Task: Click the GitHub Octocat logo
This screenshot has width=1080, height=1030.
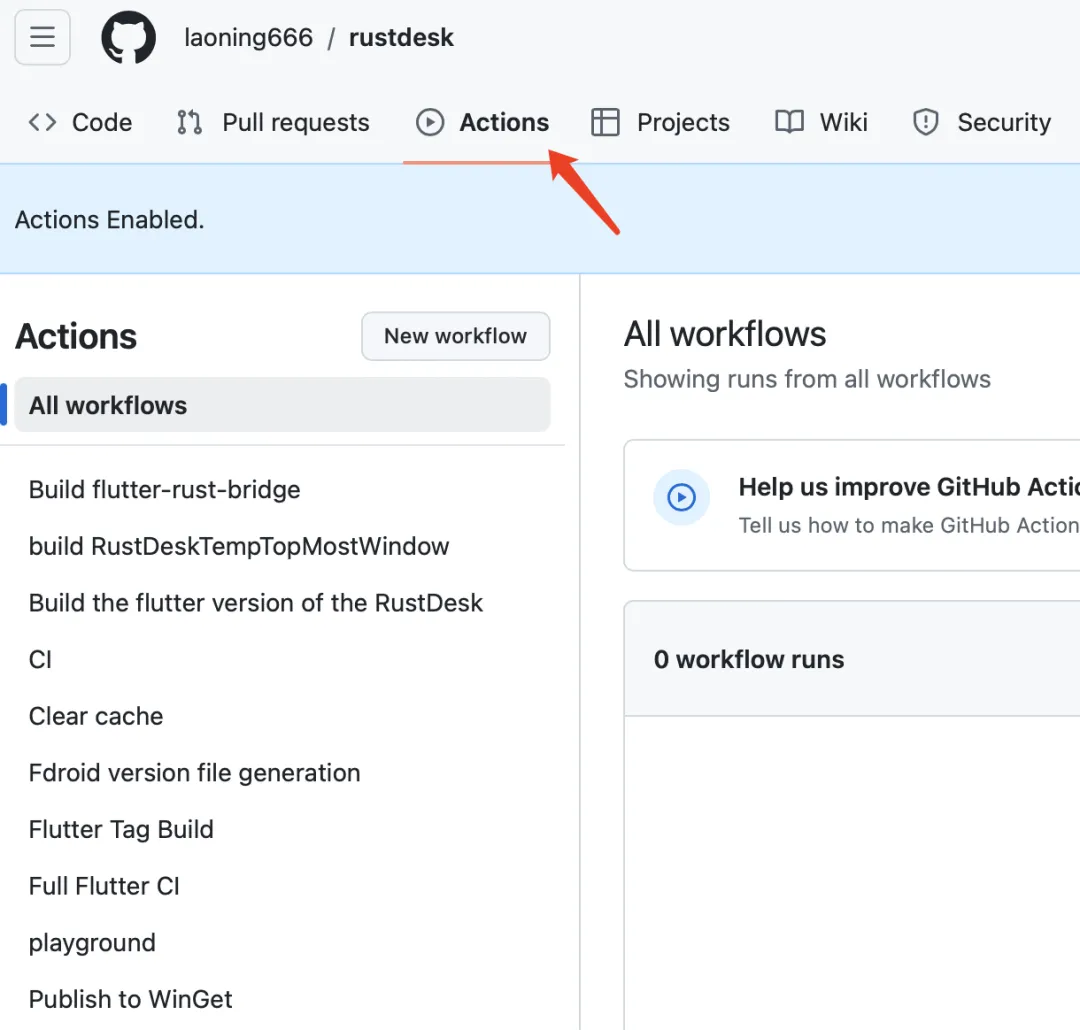Action: tap(128, 38)
